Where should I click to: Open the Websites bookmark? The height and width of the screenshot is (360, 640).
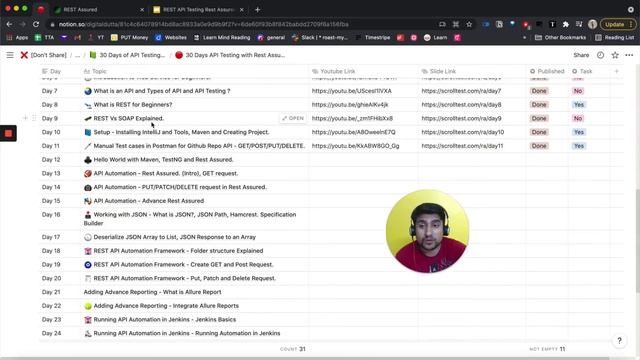[171, 38]
